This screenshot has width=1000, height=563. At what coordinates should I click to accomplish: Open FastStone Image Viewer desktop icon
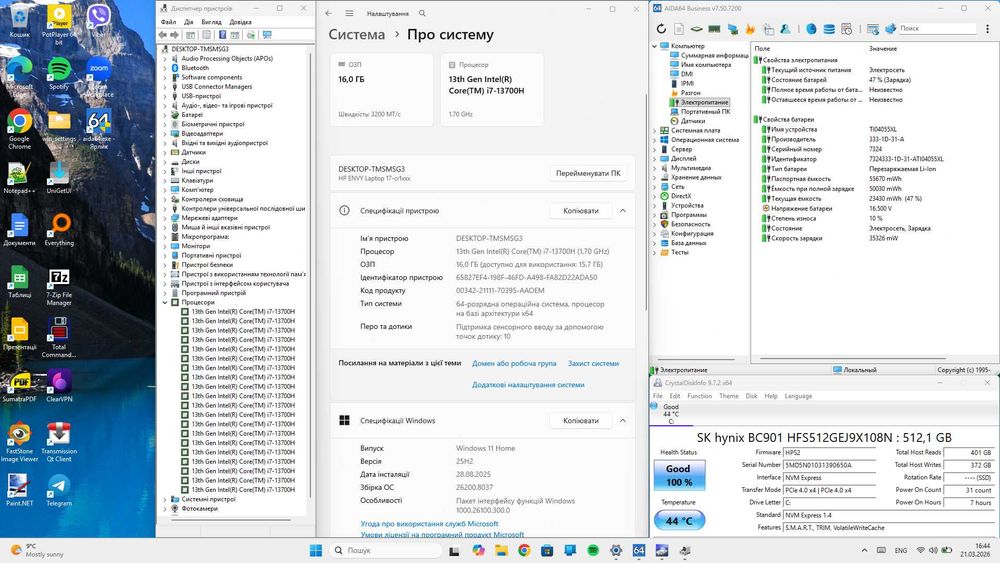click(19, 441)
